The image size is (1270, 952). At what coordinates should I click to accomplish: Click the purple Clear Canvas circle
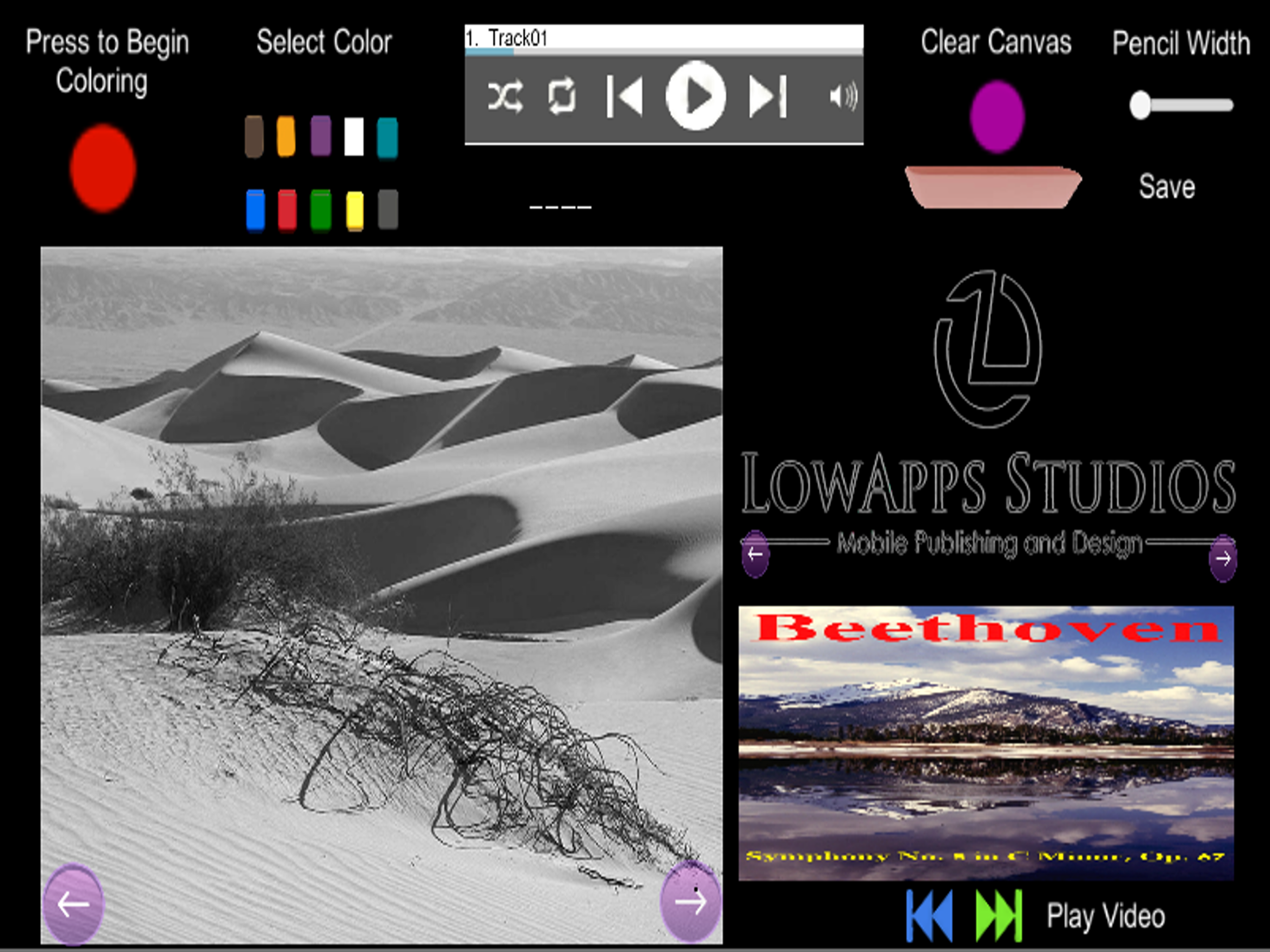[x=997, y=117]
